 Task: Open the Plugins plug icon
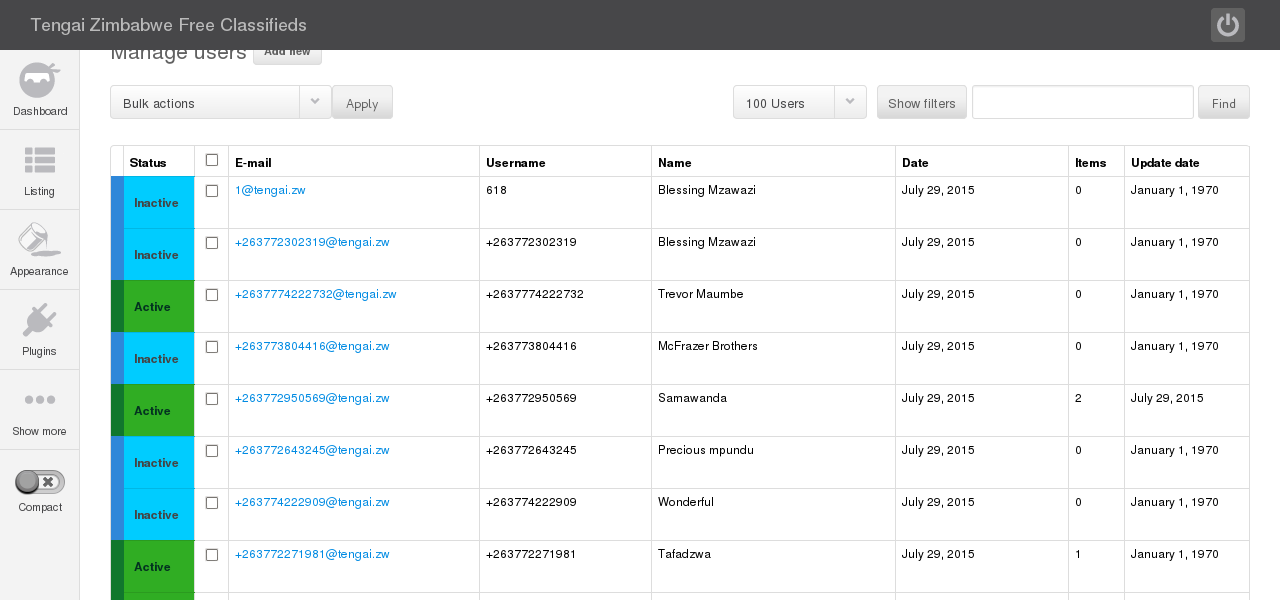coord(40,320)
